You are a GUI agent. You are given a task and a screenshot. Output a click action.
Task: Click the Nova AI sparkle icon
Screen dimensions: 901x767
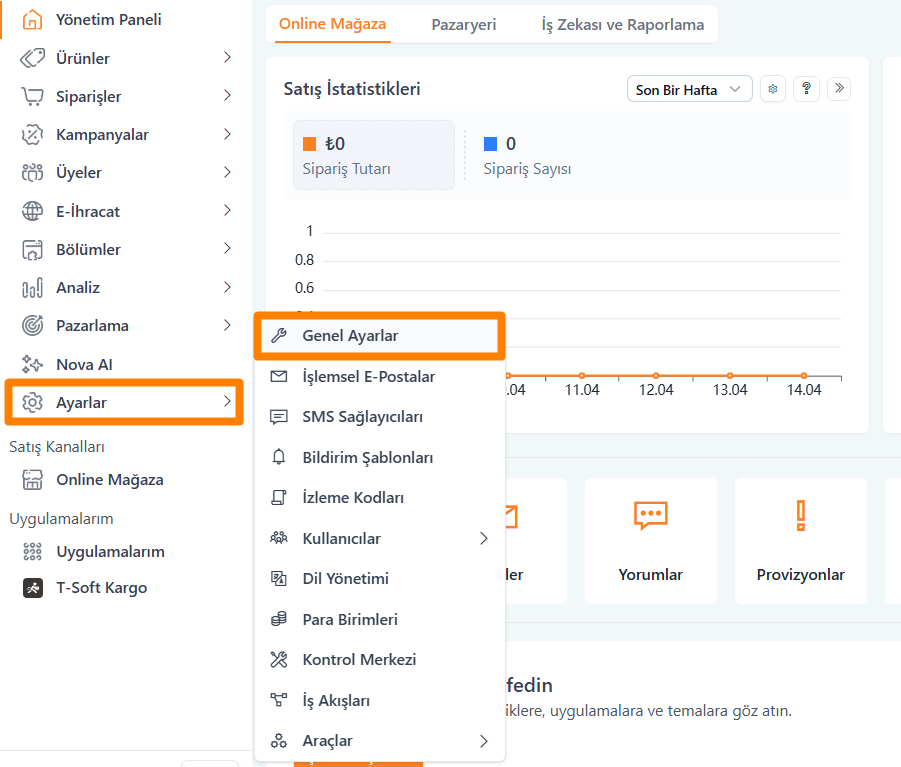33,364
